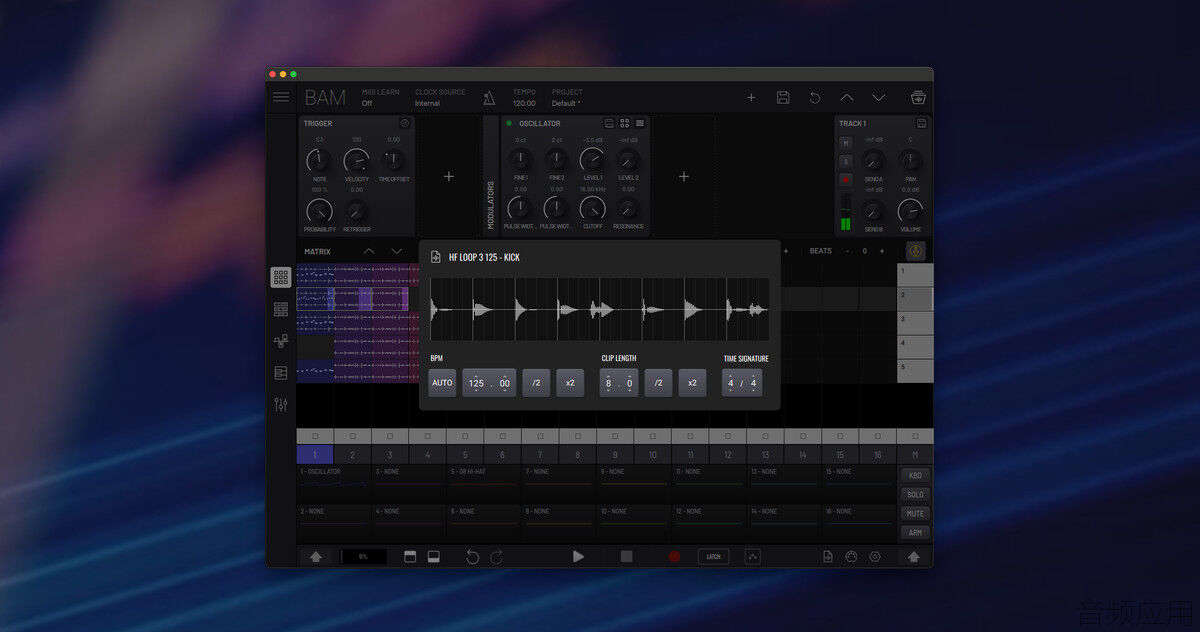Viewport: 1200px width, 632px height.
Task: Open the hamburger main menu
Action: point(281,97)
